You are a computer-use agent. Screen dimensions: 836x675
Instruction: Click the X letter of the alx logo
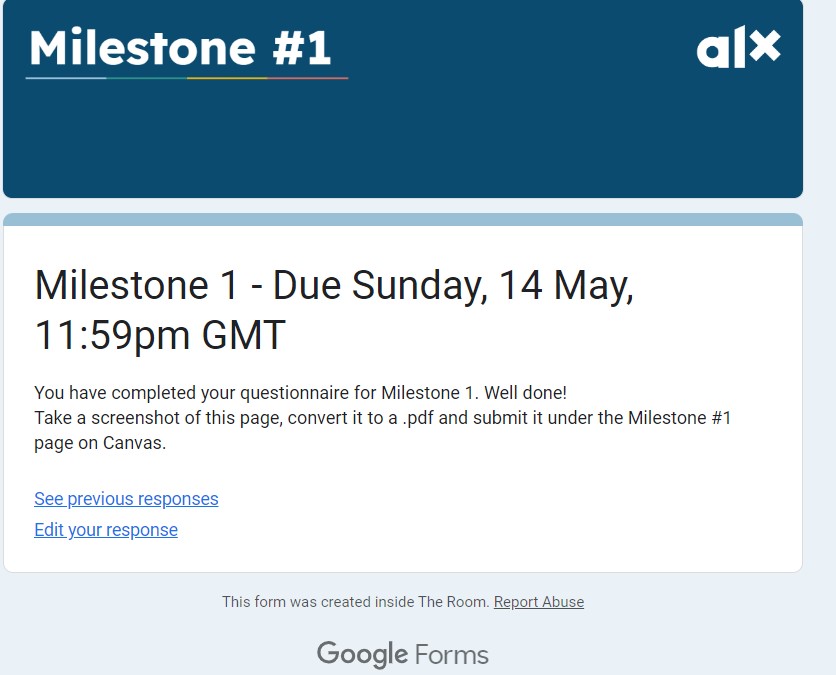764,48
